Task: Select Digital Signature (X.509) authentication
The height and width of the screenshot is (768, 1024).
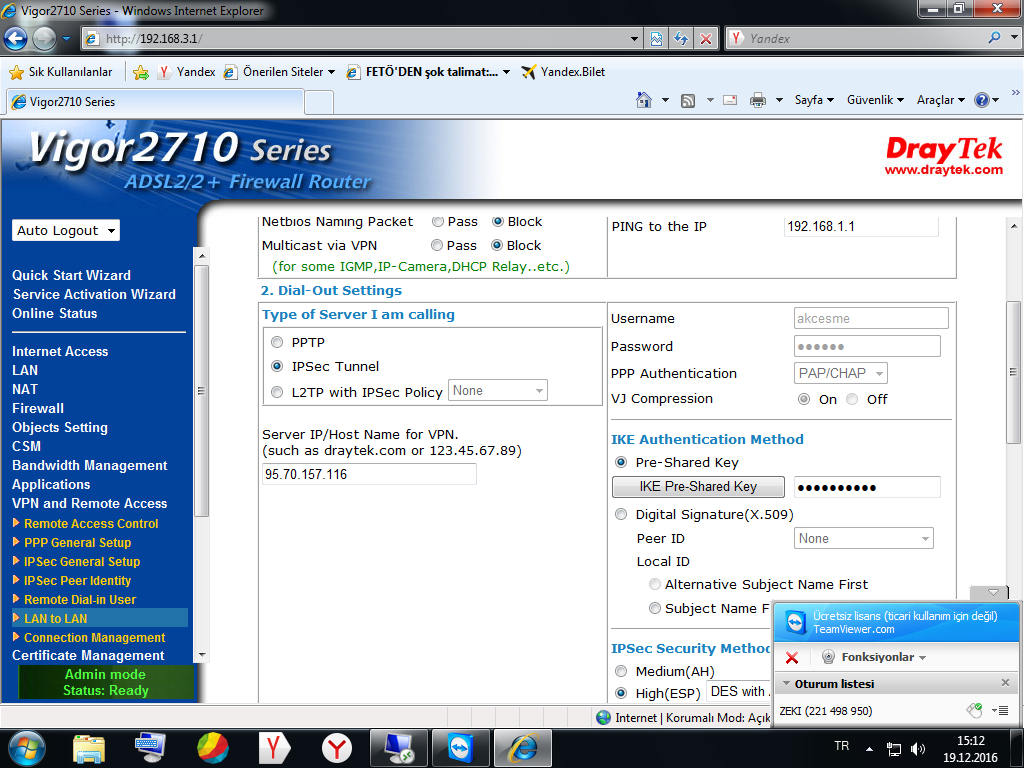Action: [621, 514]
